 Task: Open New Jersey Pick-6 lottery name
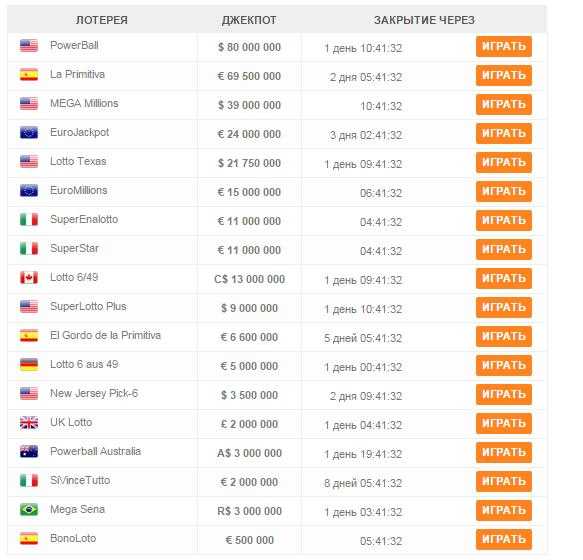94,393
